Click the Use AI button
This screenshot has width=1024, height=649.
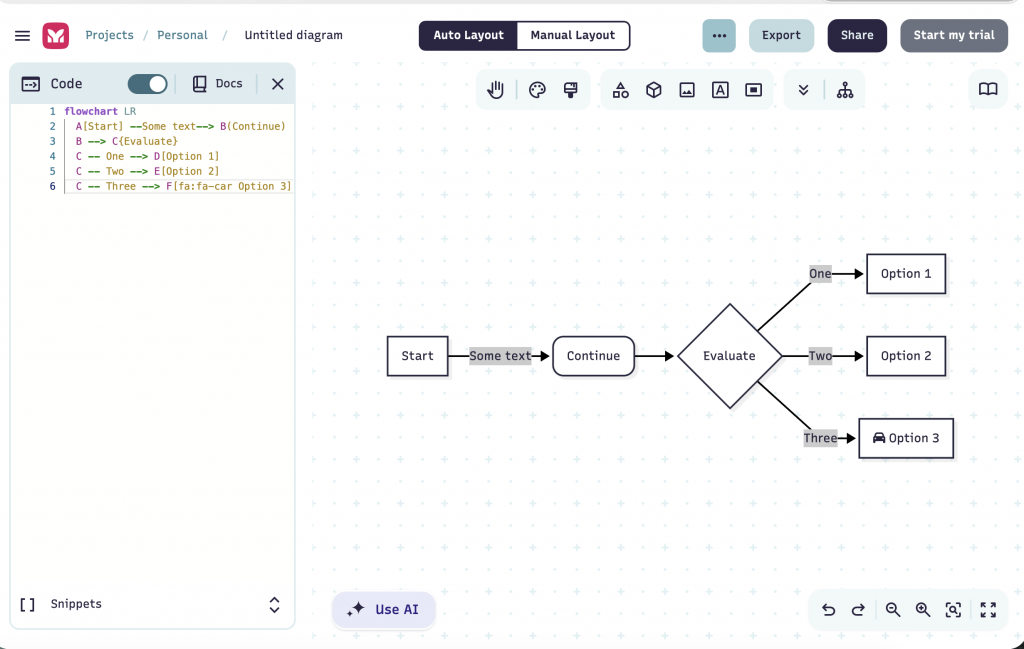384,609
